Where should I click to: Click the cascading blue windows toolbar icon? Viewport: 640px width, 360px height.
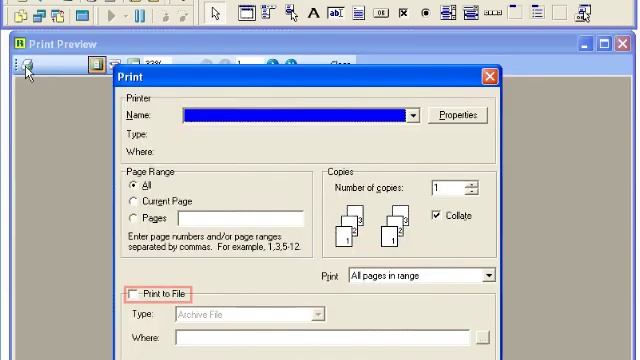click(39, 16)
